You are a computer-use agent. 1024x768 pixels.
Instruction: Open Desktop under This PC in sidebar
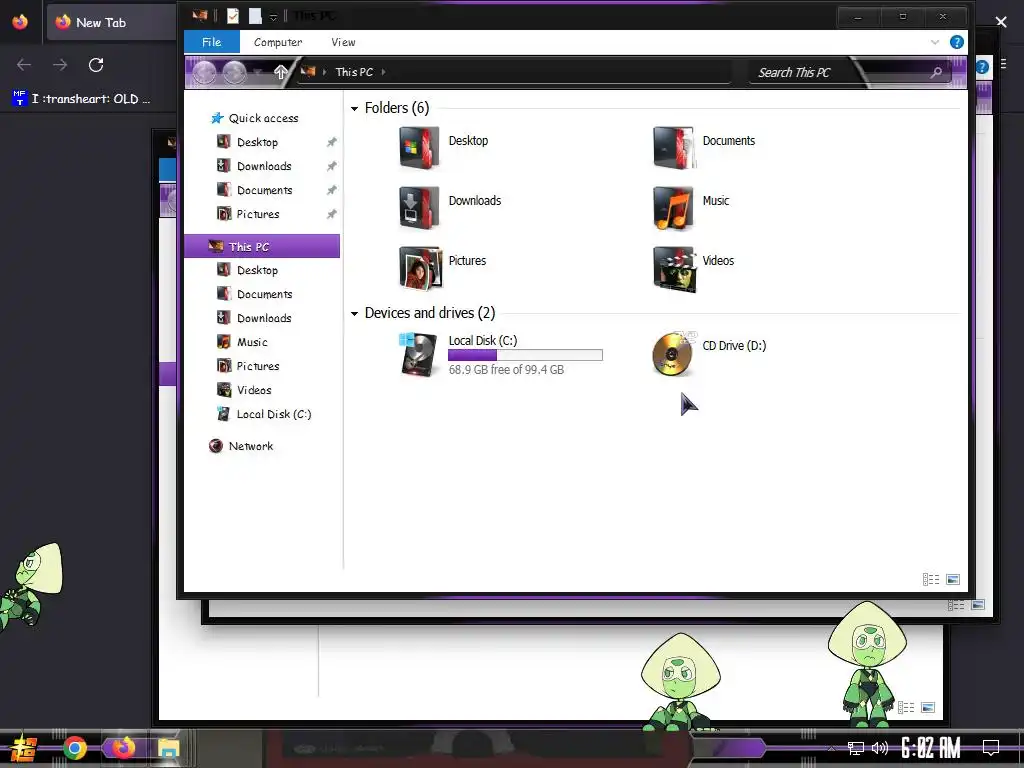pyautogui.click(x=257, y=270)
